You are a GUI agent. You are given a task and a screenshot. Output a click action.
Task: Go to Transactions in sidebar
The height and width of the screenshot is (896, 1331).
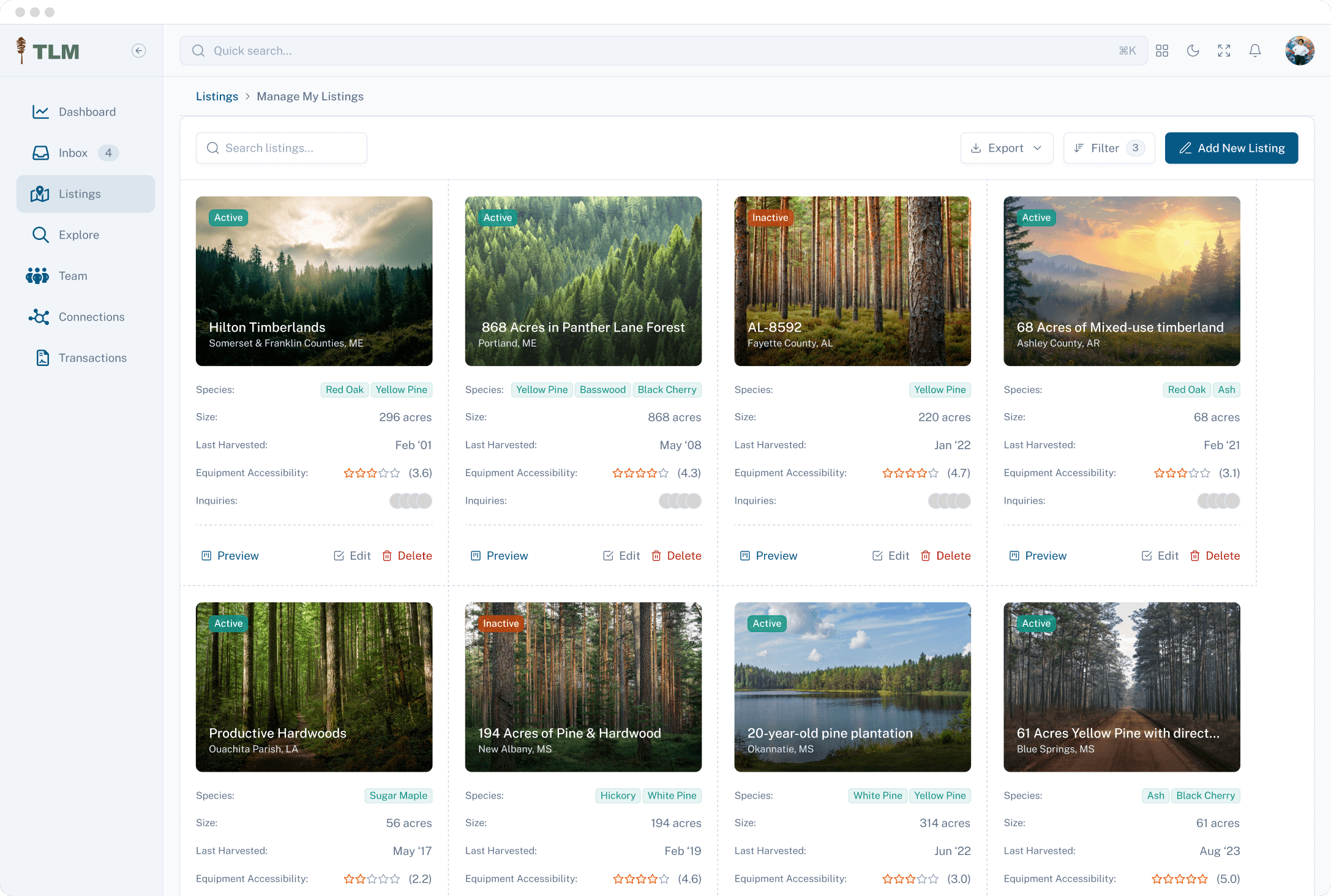click(92, 358)
